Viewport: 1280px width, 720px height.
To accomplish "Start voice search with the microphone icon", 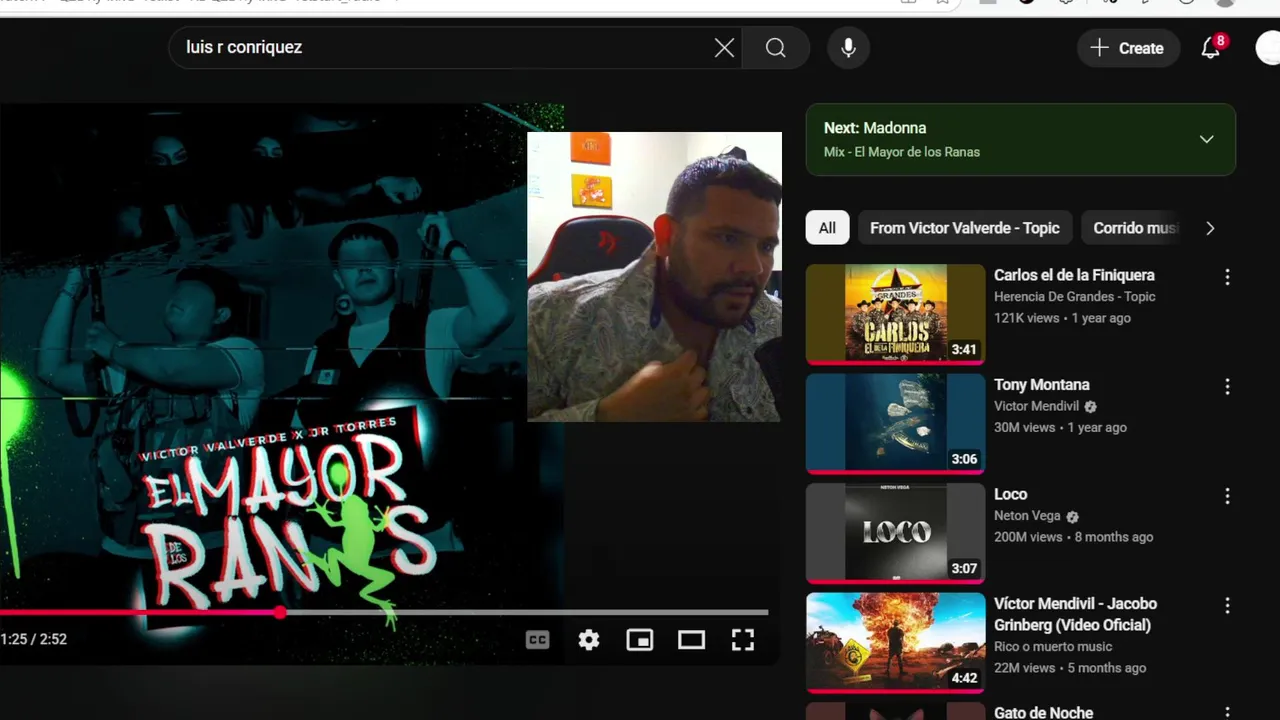I will tap(848, 48).
